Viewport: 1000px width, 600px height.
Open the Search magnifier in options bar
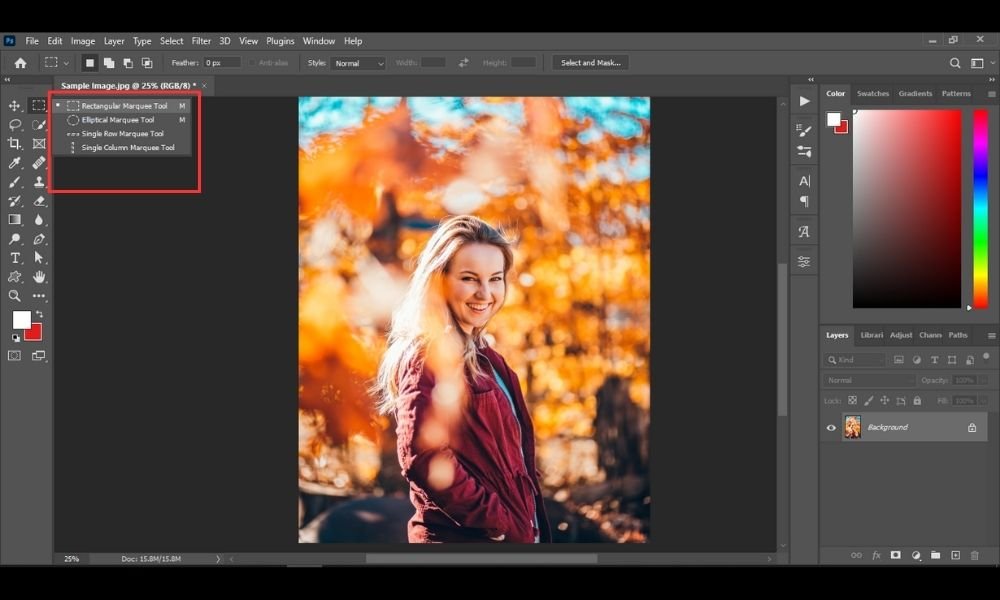point(955,62)
